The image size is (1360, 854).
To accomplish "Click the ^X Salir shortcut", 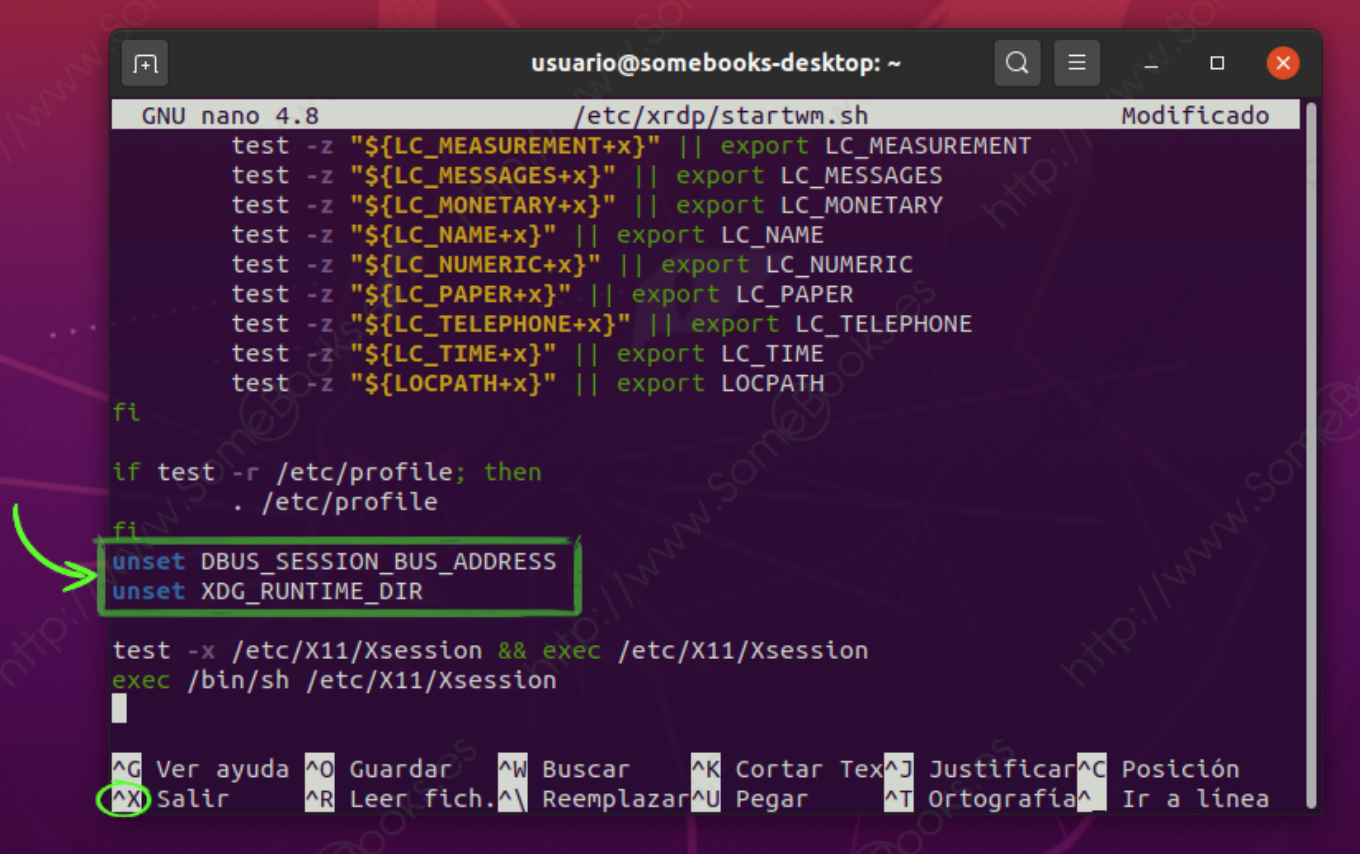I will click(x=170, y=799).
